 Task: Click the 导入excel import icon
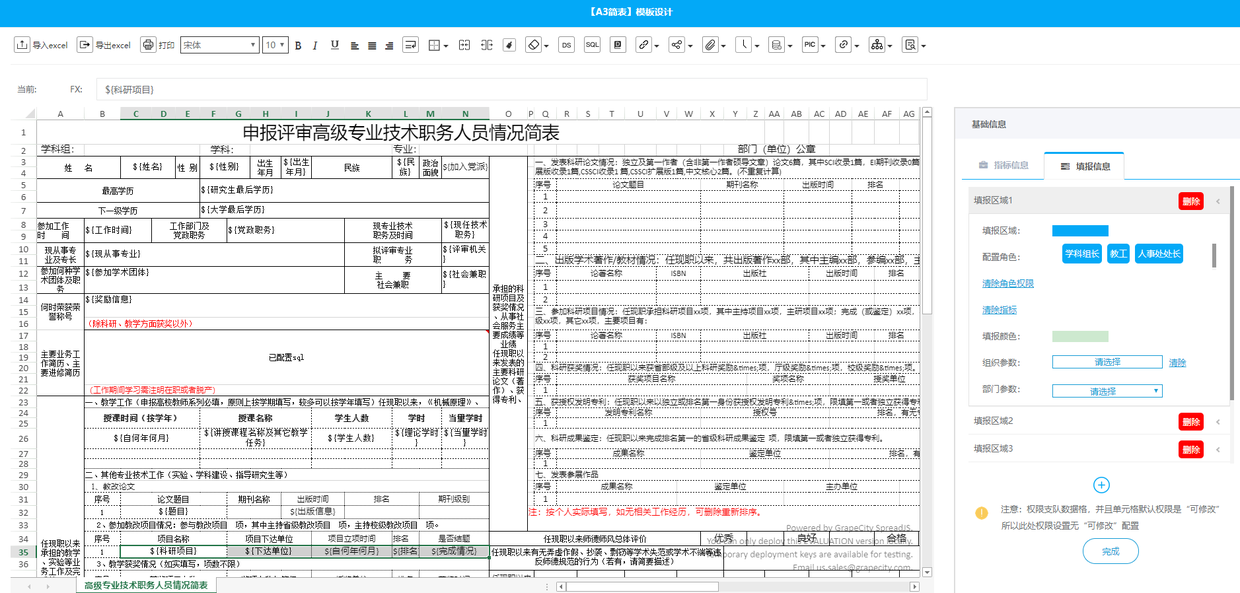pyautogui.click(x=22, y=45)
